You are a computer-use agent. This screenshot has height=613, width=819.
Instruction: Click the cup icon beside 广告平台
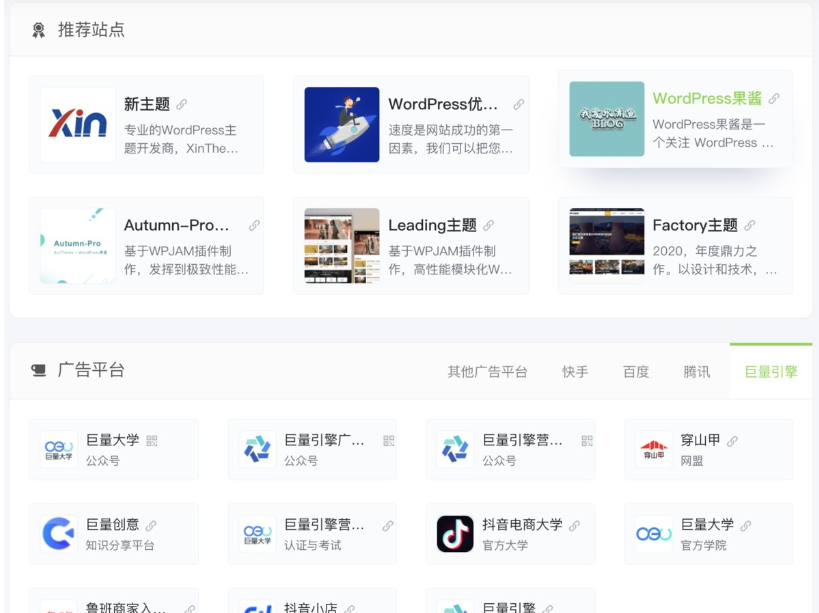(x=39, y=371)
